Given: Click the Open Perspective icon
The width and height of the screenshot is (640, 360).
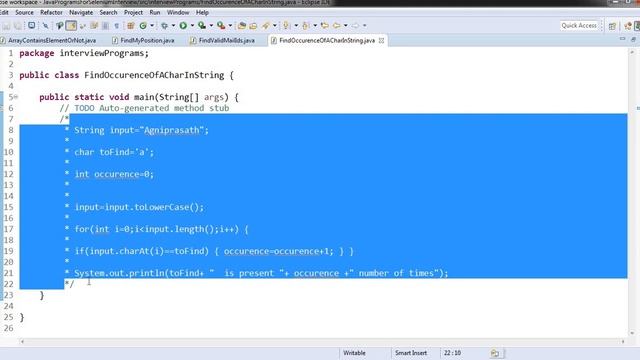Looking at the screenshot, I should [x=612, y=26].
